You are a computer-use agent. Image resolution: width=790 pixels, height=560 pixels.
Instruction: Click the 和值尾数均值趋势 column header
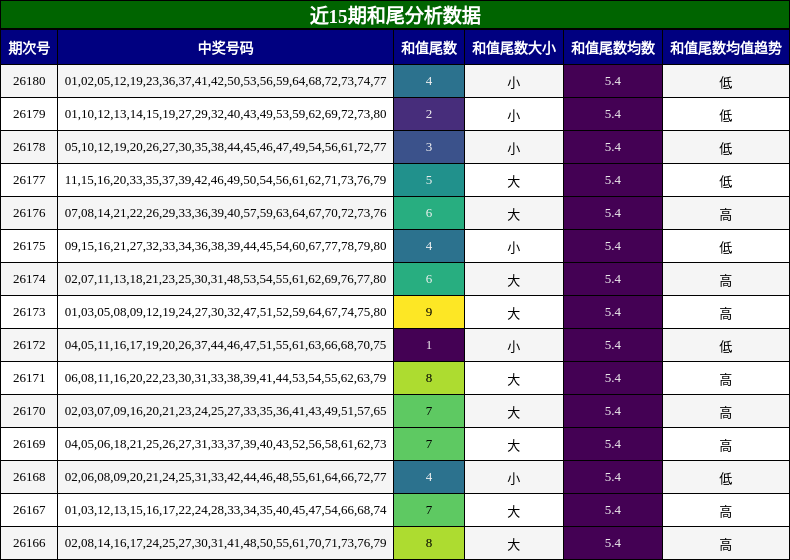(726, 48)
